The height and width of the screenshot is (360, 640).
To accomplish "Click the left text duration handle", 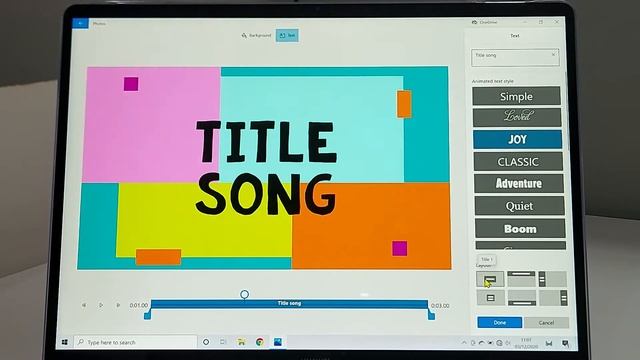I will tap(147, 315).
